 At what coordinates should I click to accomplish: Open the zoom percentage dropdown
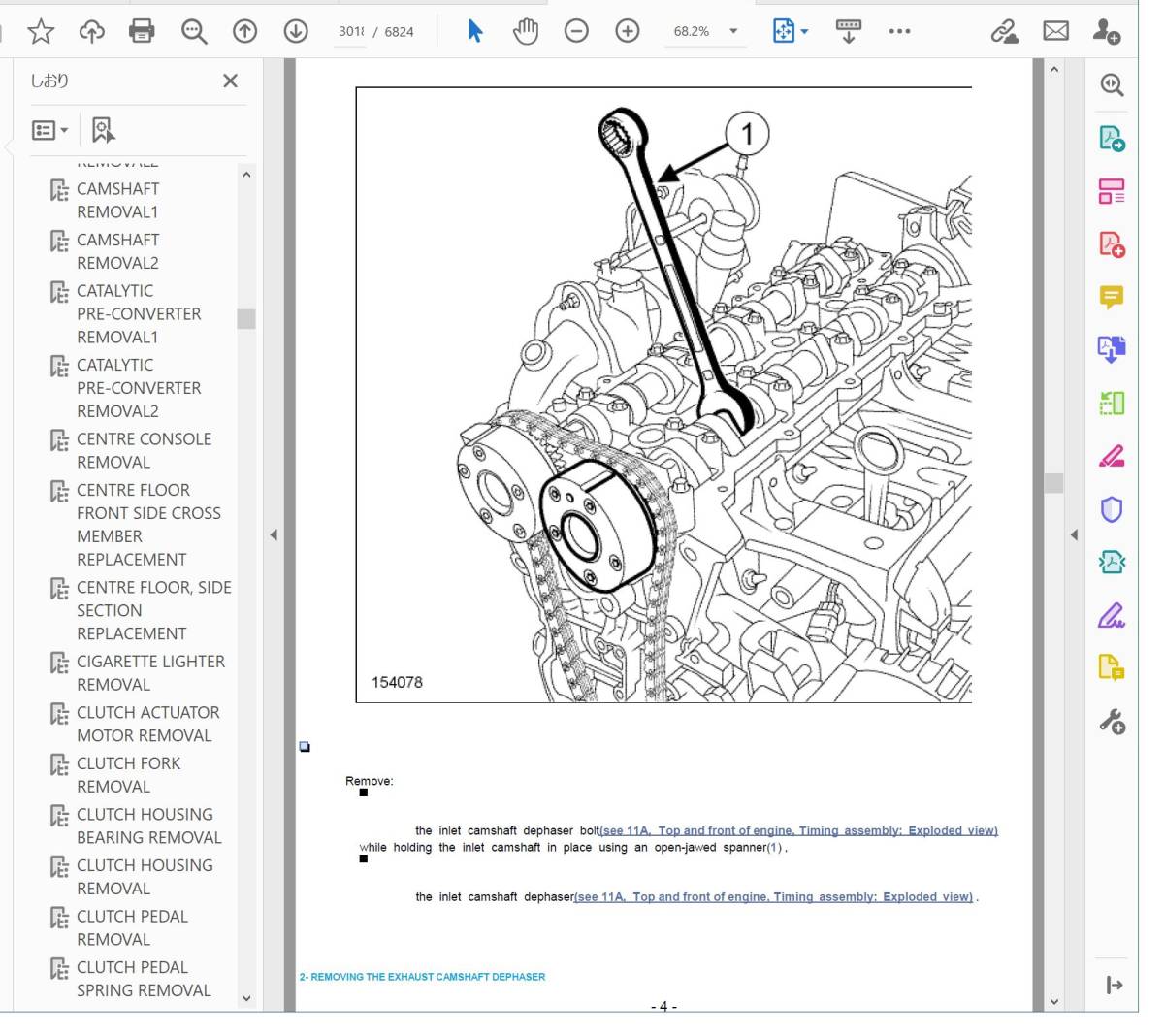pos(733,31)
